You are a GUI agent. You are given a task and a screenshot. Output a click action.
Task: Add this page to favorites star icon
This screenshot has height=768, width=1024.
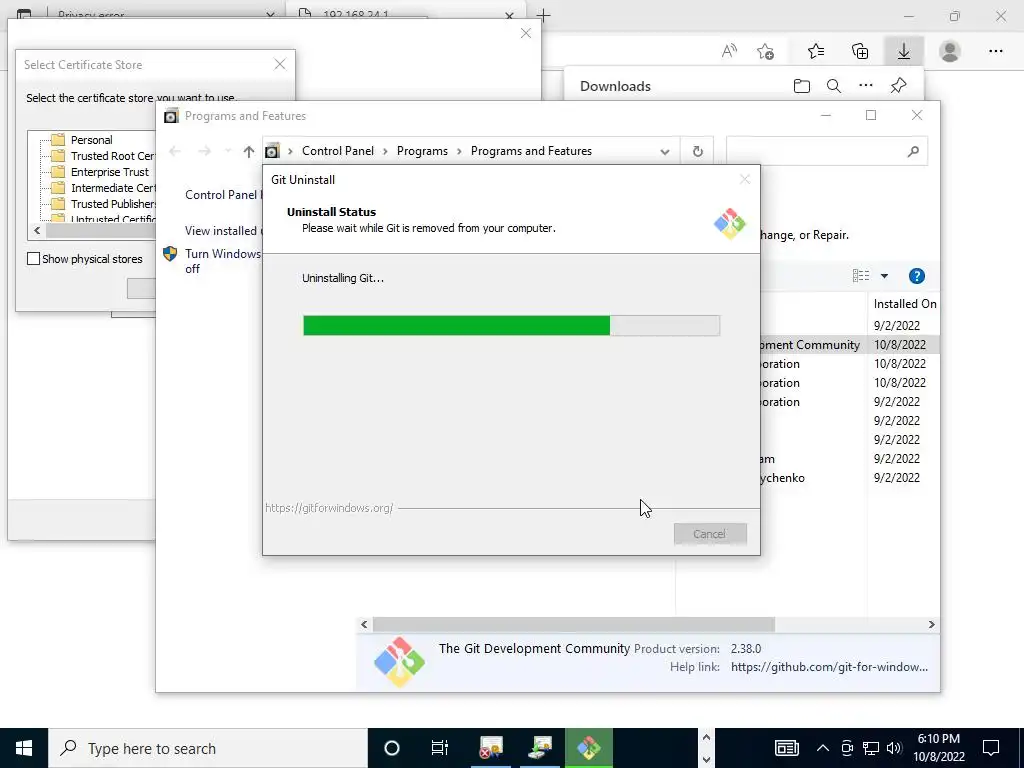765,51
